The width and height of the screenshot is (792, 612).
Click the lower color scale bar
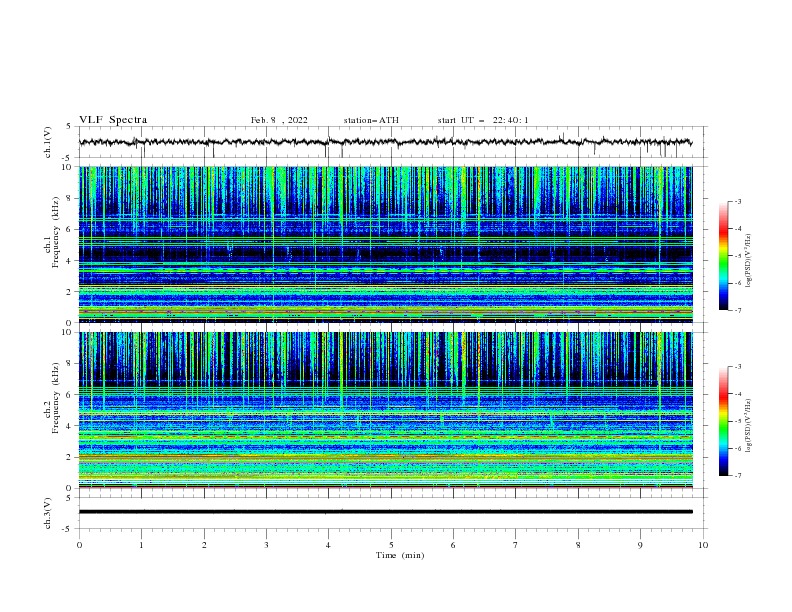(x=723, y=421)
